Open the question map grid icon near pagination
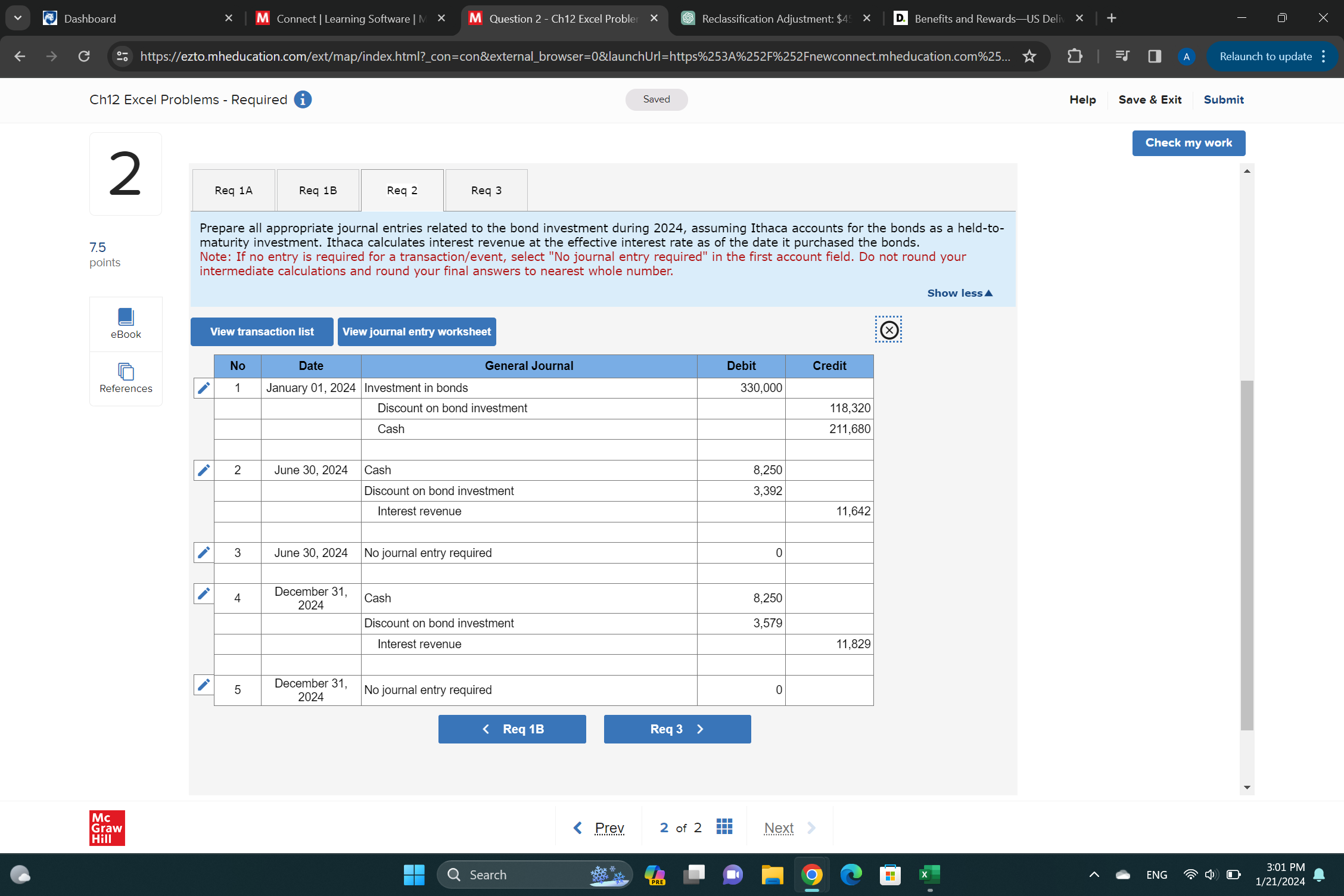 coord(724,827)
